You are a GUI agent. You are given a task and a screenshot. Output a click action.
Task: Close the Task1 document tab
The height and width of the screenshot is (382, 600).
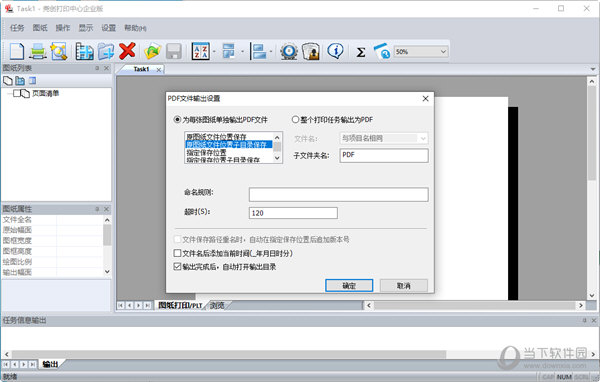click(x=158, y=70)
